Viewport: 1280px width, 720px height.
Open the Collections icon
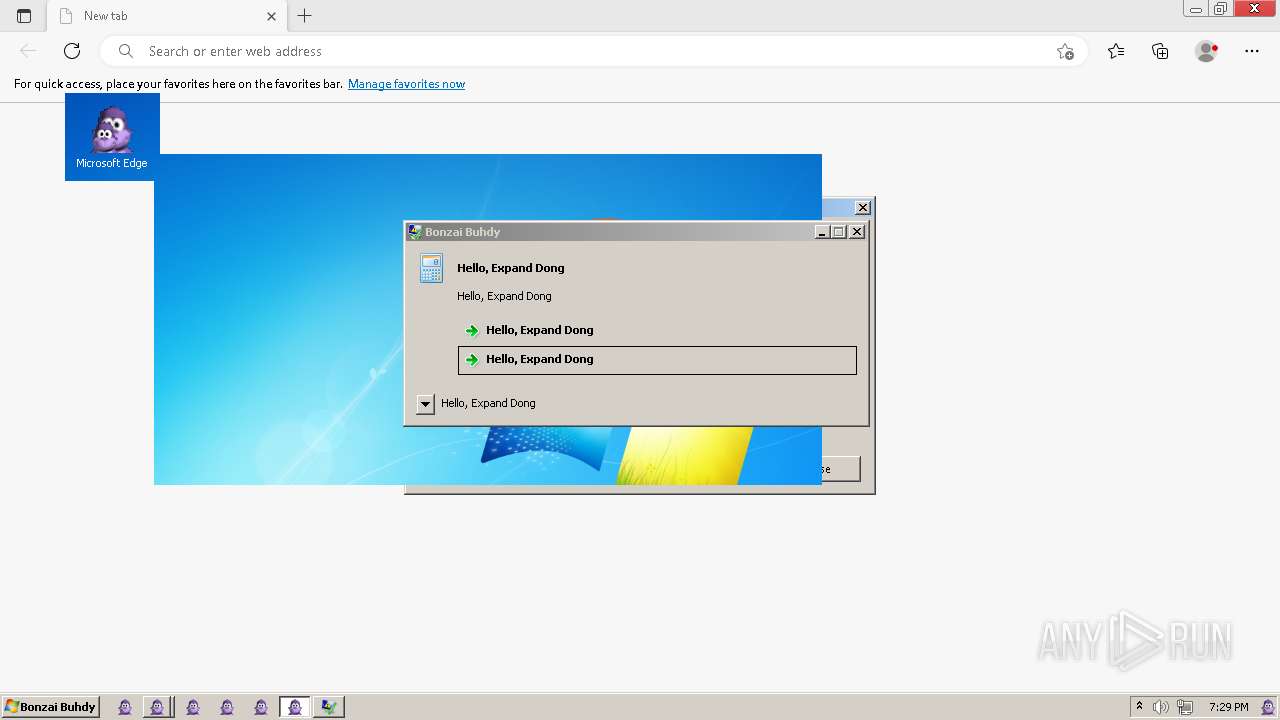coord(1160,51)
